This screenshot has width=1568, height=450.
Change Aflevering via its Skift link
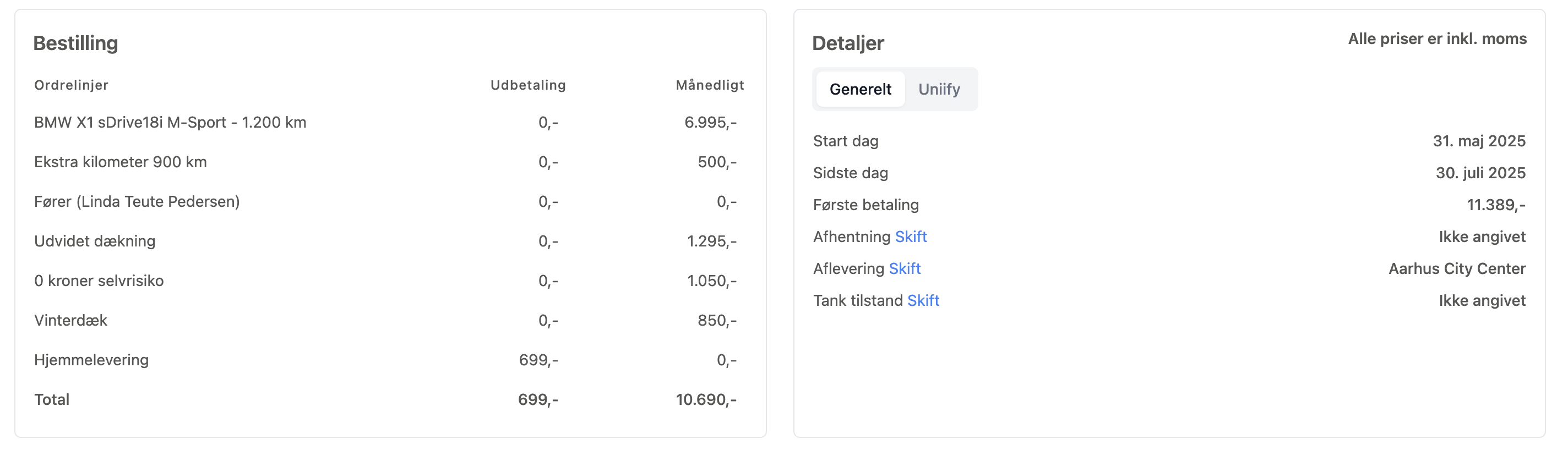coord(905,269)
